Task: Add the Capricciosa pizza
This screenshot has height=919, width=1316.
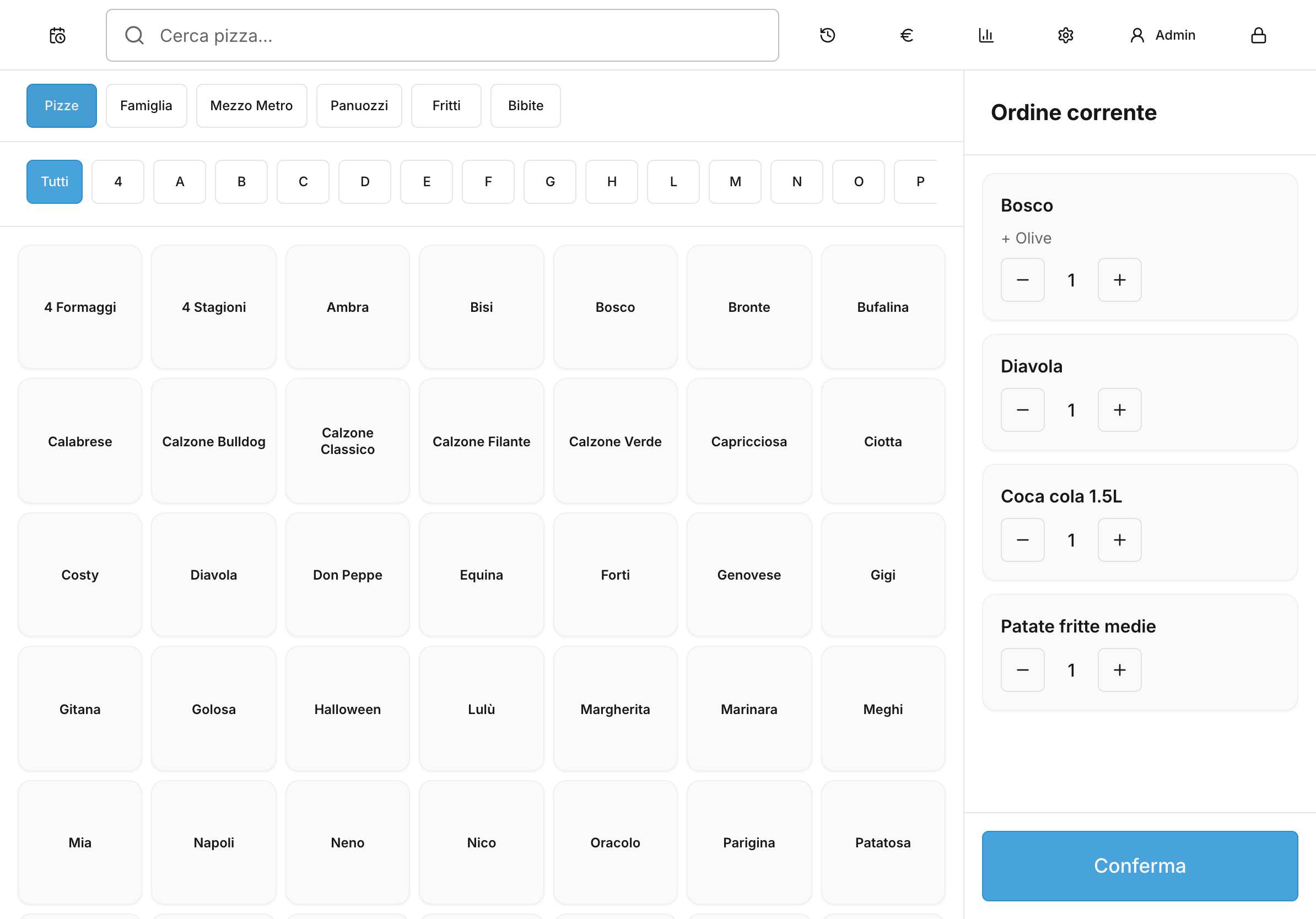Action: click(749, 441)
